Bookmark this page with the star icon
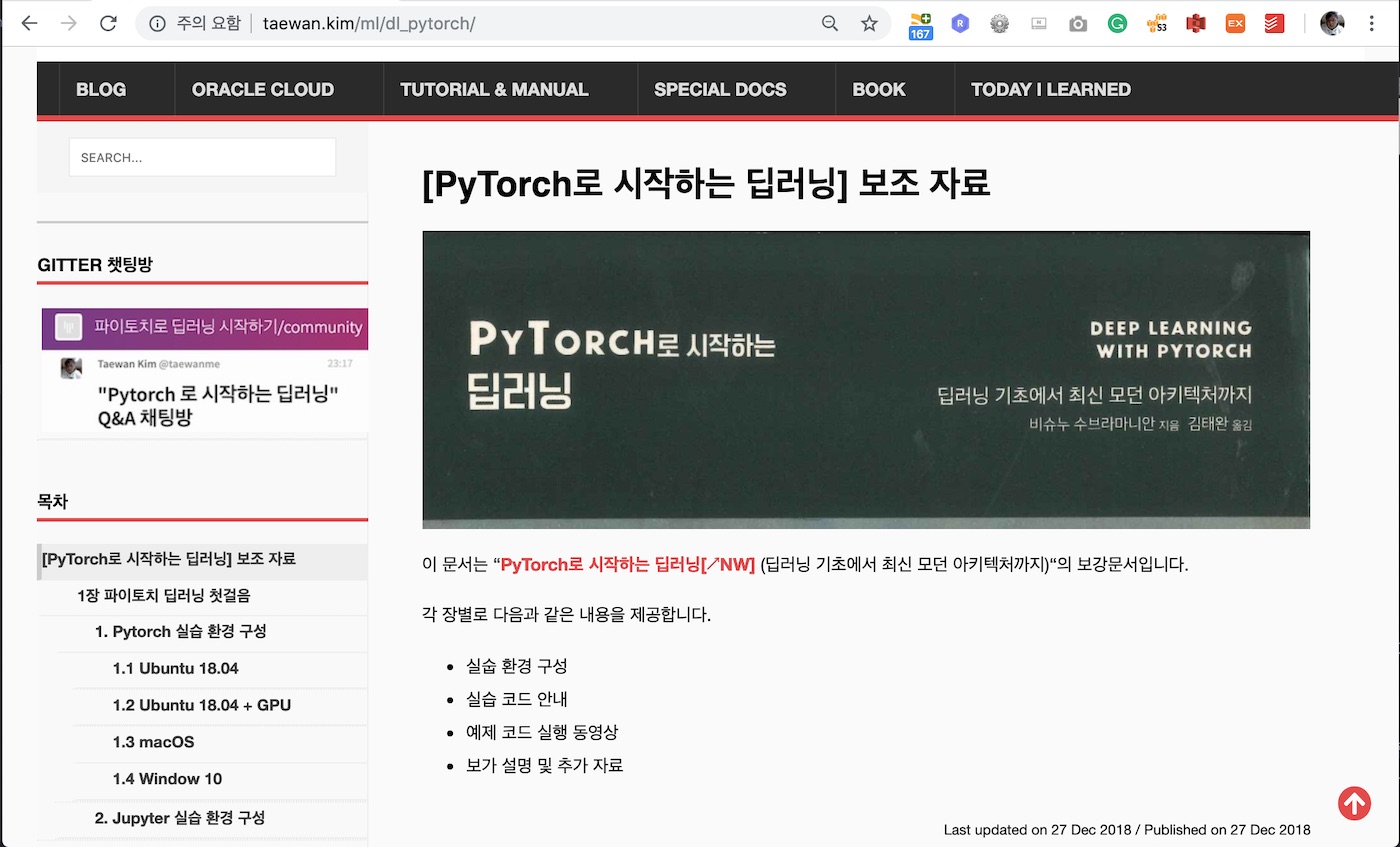 [869, 23]
